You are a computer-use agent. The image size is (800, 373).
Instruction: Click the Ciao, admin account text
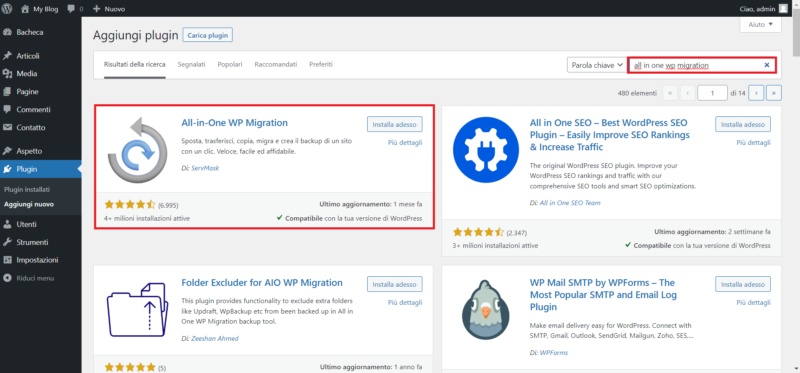tap(756, 9)
